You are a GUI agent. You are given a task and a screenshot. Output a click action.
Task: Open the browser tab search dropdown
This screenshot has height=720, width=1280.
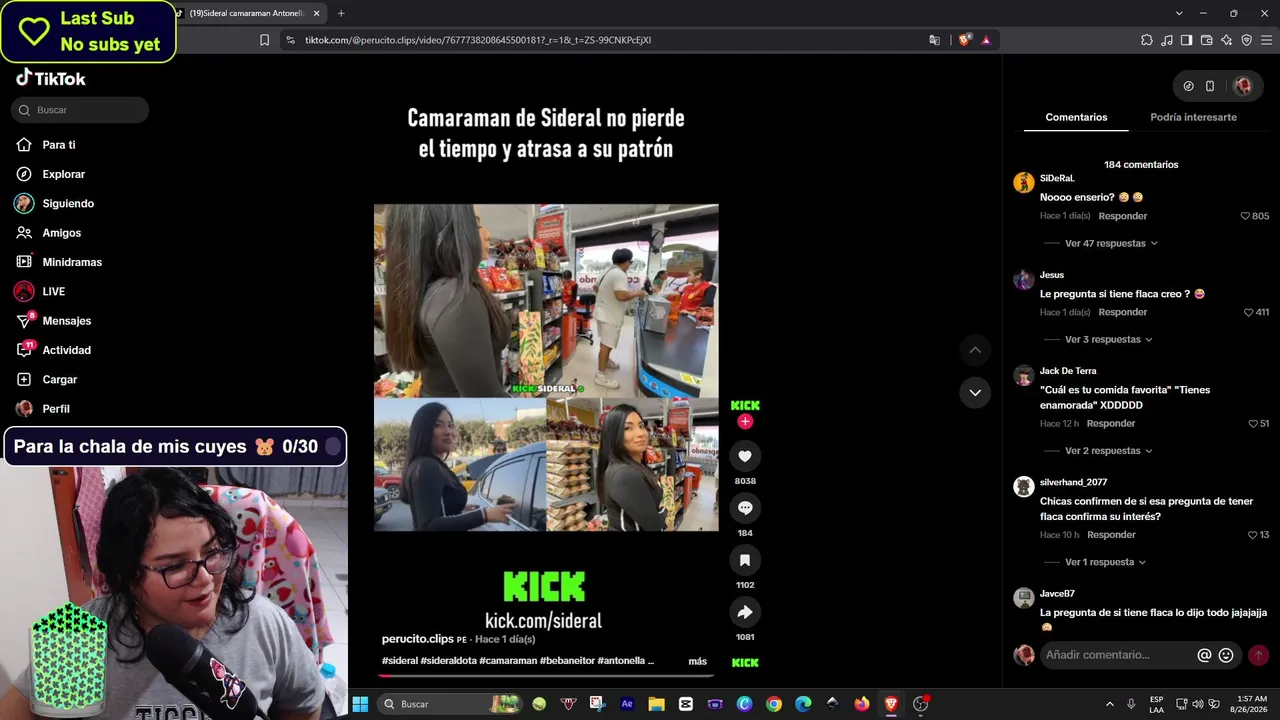(x=1180, y=13)
